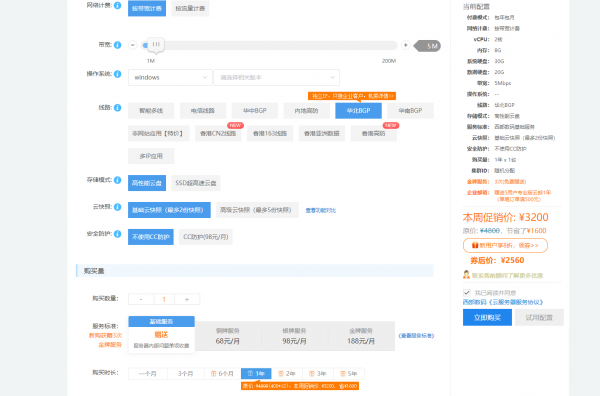Image resolution: width=600 pixels, height=396 pixels.
Task: Choose 6个月 purchase duration
Action: pos(223,373)
